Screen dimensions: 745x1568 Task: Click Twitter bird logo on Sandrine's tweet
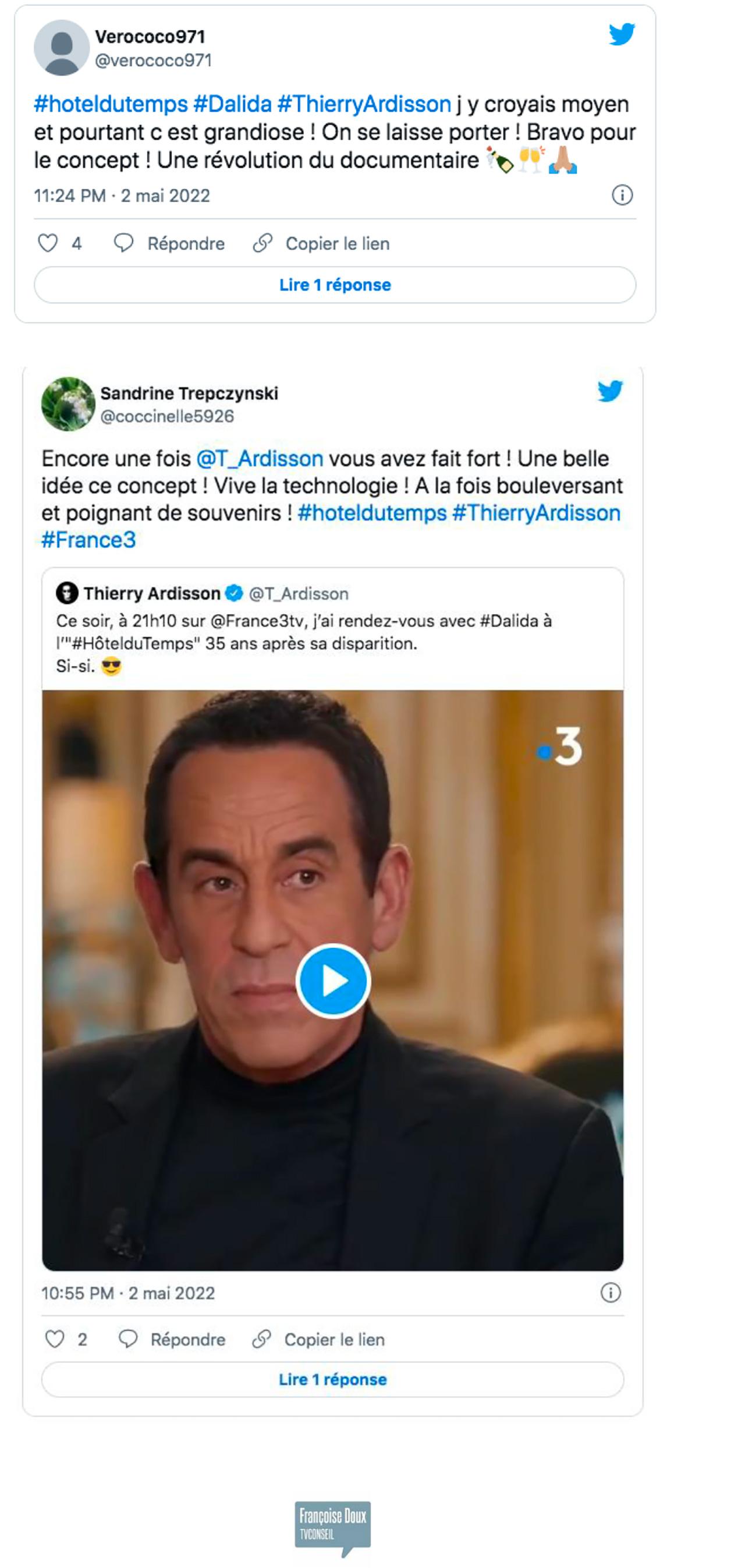click(610, 391)
